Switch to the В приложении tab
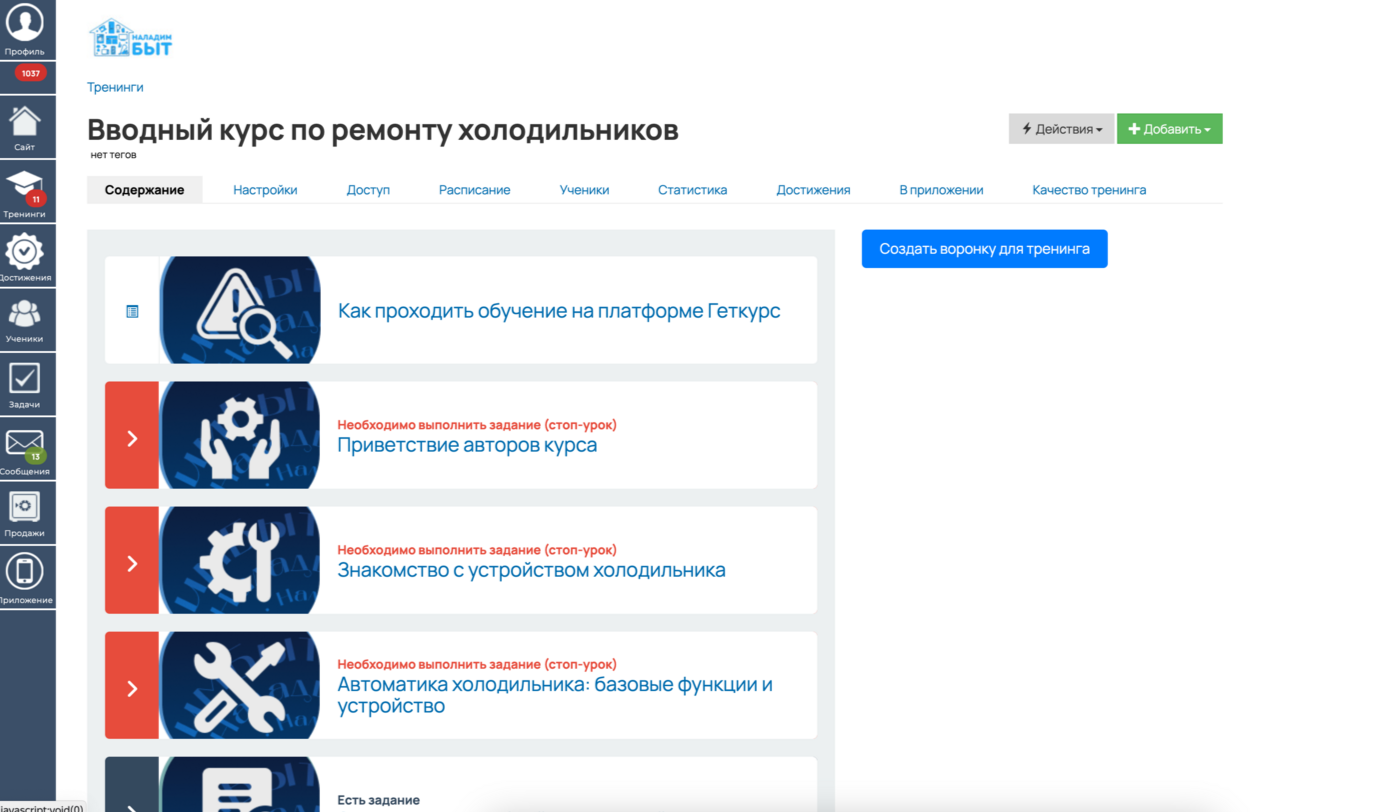Screen dimensions: 1388x812 pyautogui.click(x=941, y=190)
